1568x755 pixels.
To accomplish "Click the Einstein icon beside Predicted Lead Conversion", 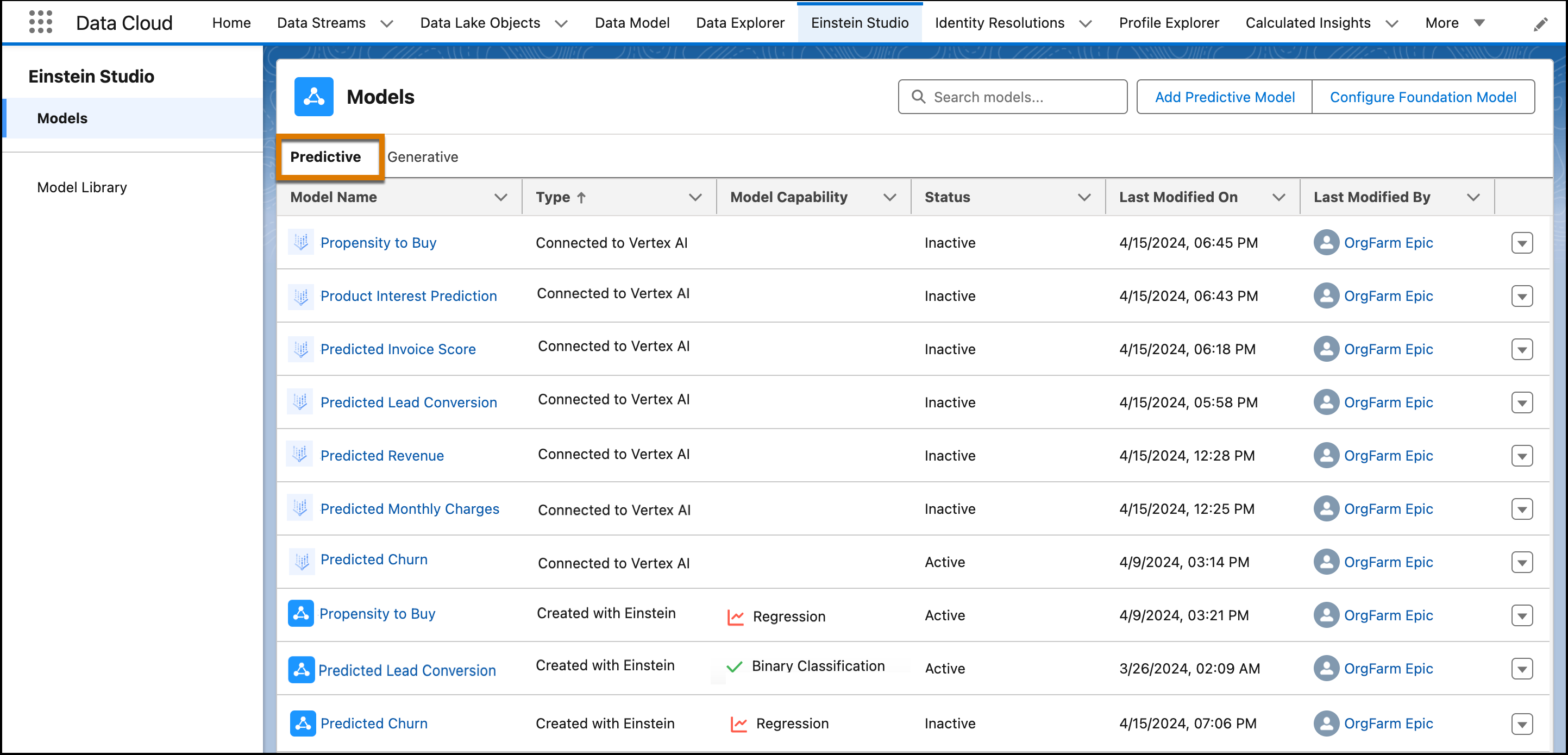I will click(302, 669).
